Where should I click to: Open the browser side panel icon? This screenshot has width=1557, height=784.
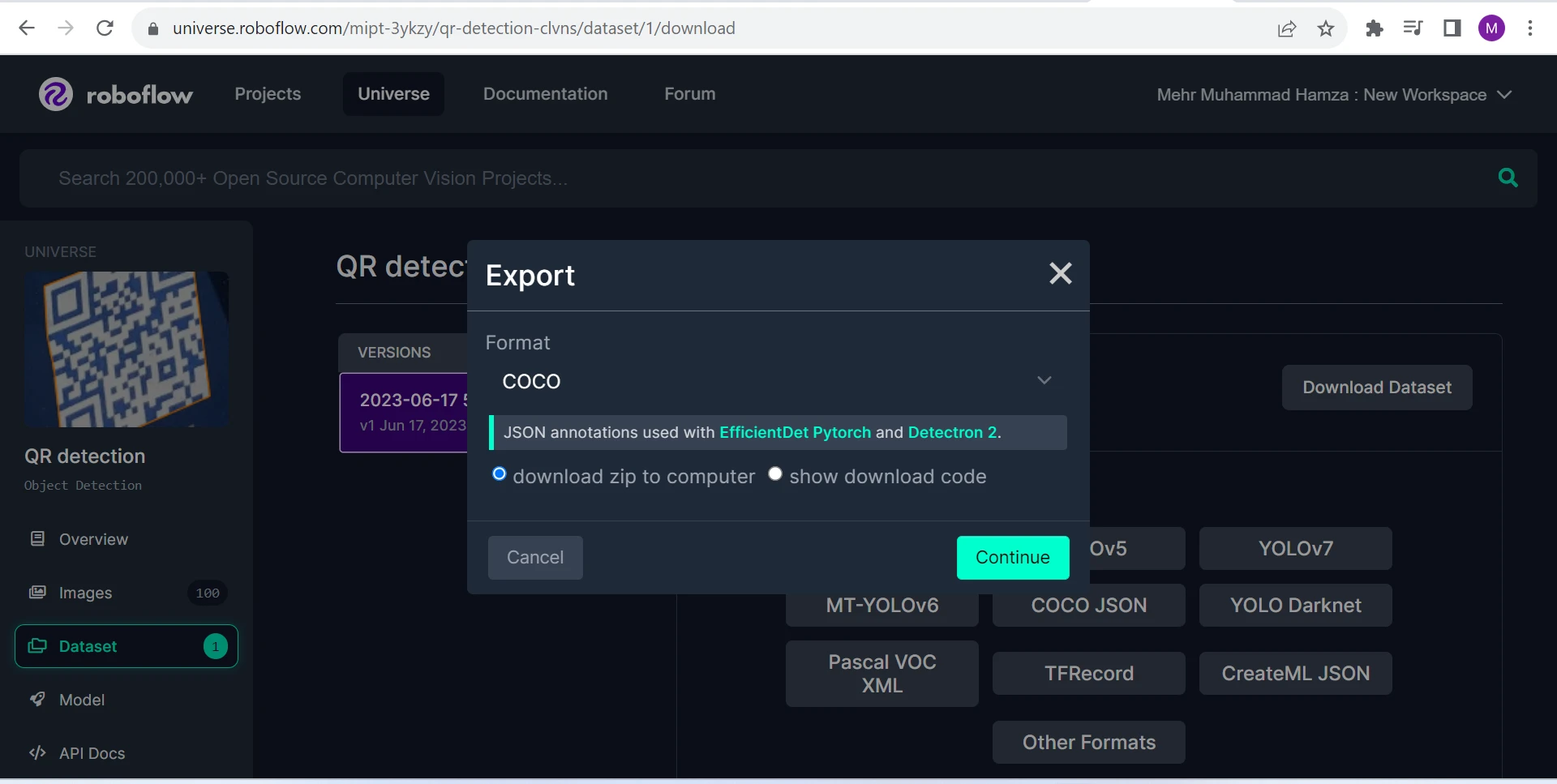1452,28
